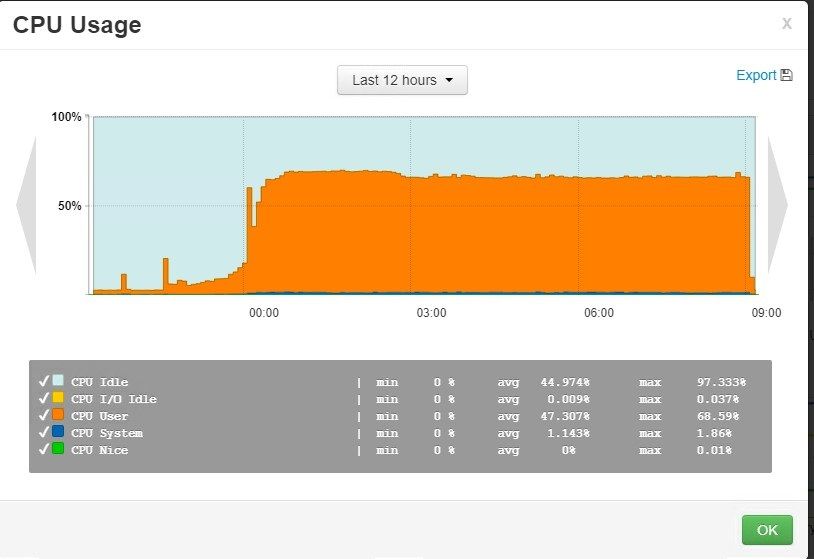This screenshot has height=559, width=814.
Task: Confirm with the green OK button
Action: click(x=767, y=530)
